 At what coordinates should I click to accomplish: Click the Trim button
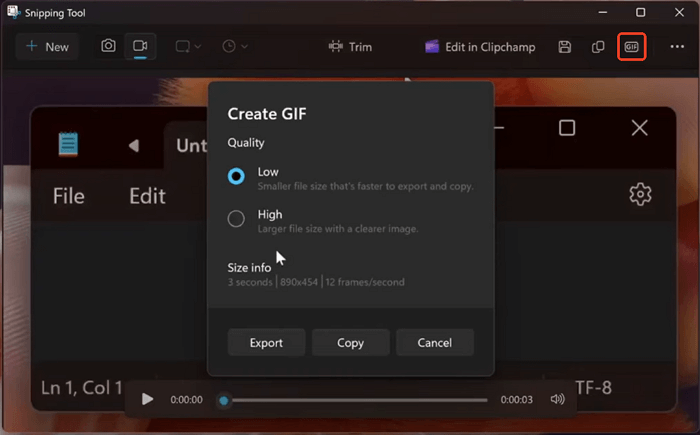tap(350, 47)
